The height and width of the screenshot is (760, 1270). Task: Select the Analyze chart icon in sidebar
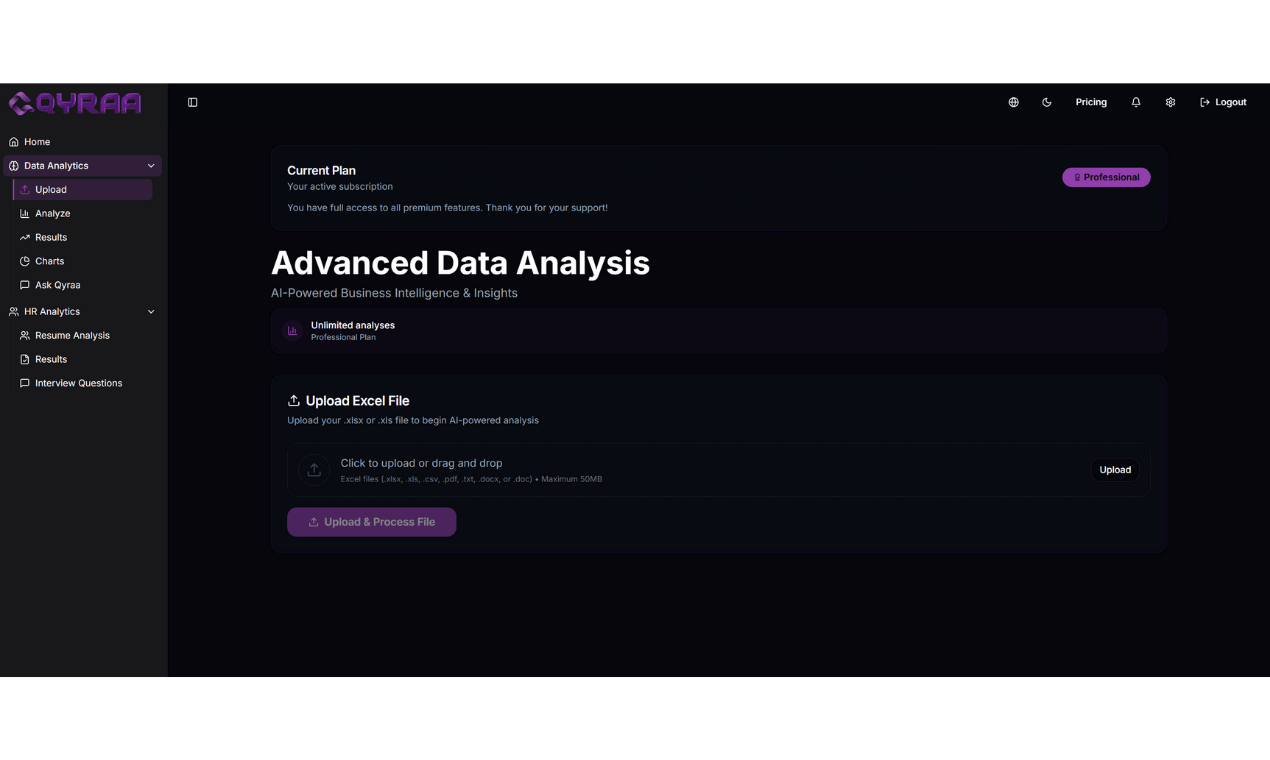tap(24, 213)
